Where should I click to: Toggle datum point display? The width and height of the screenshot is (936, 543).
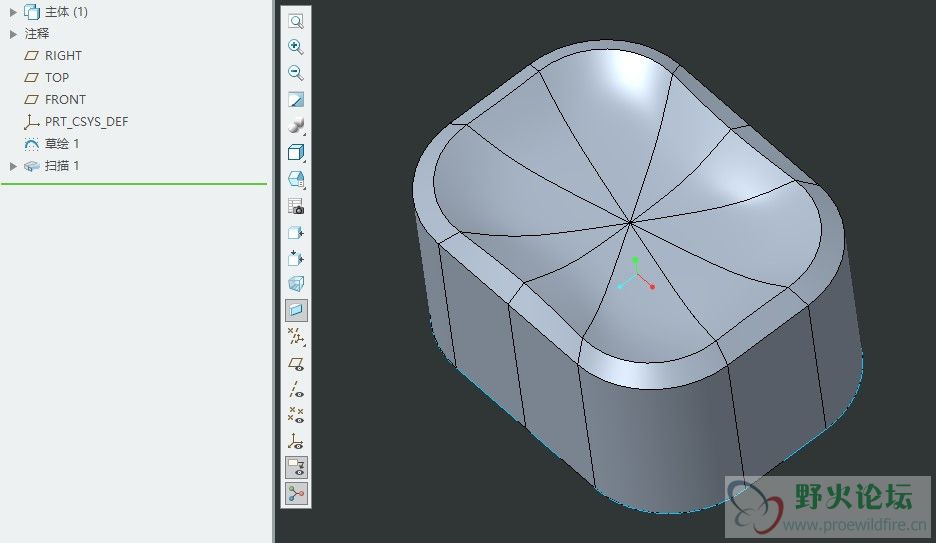pos(296,415)
